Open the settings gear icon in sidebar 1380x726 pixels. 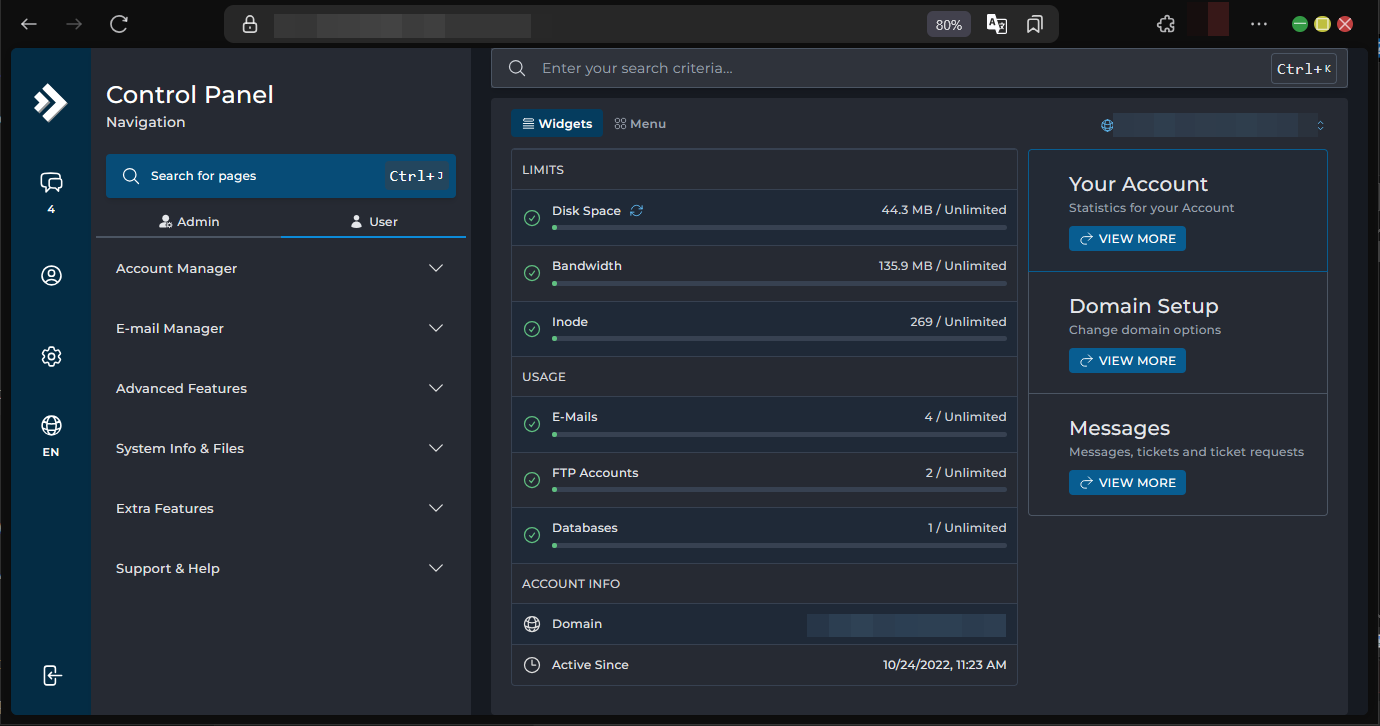tap(51, 356)
